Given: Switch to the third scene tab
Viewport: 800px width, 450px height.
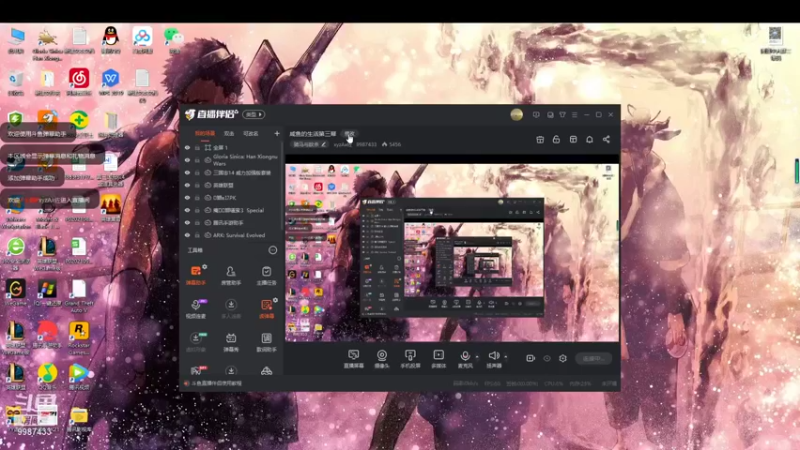Looking at the screenshot, I should [251, 134].
